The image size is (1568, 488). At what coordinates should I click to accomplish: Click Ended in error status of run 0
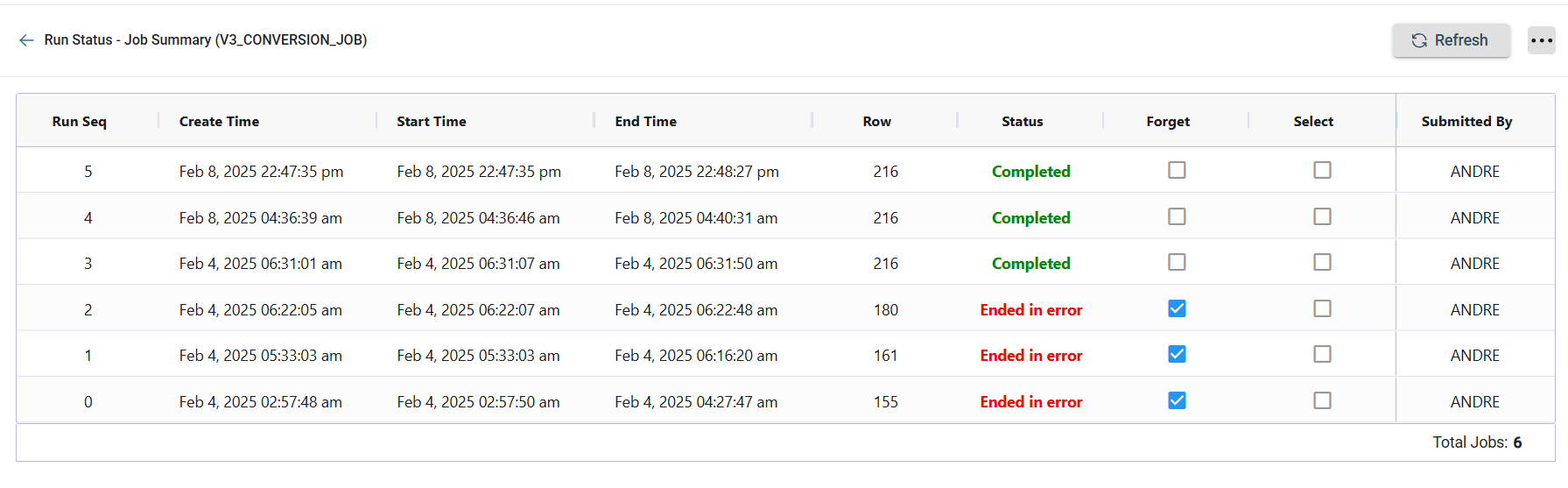coord(1030,402)
